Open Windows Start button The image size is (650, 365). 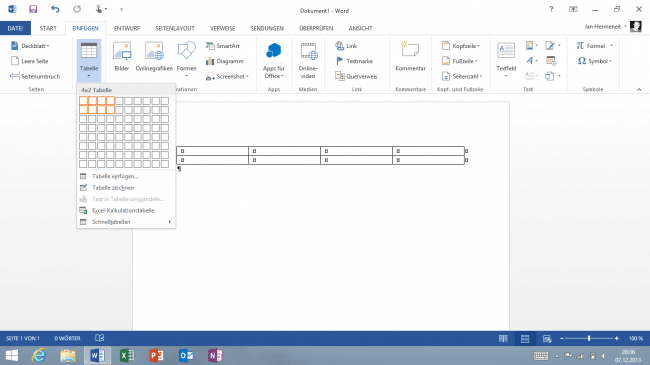(12, 355)
